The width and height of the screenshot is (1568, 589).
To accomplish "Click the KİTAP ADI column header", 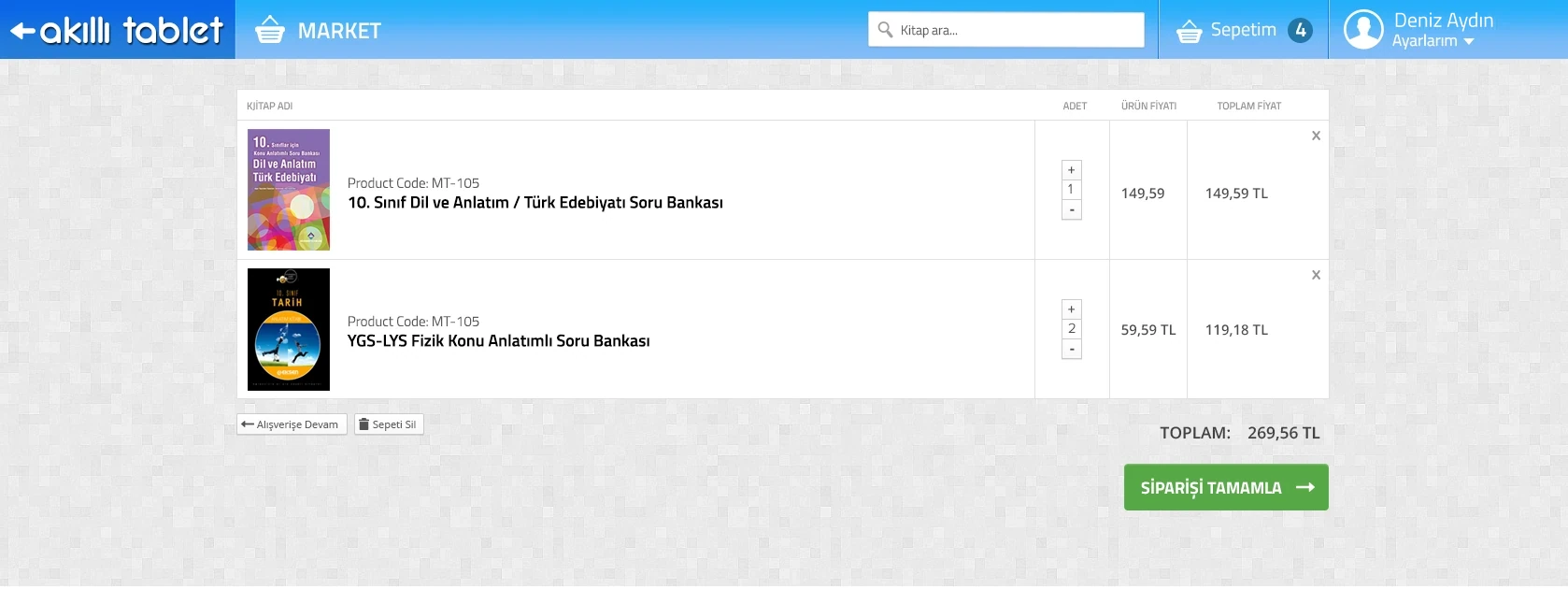I will coord(270,106).
